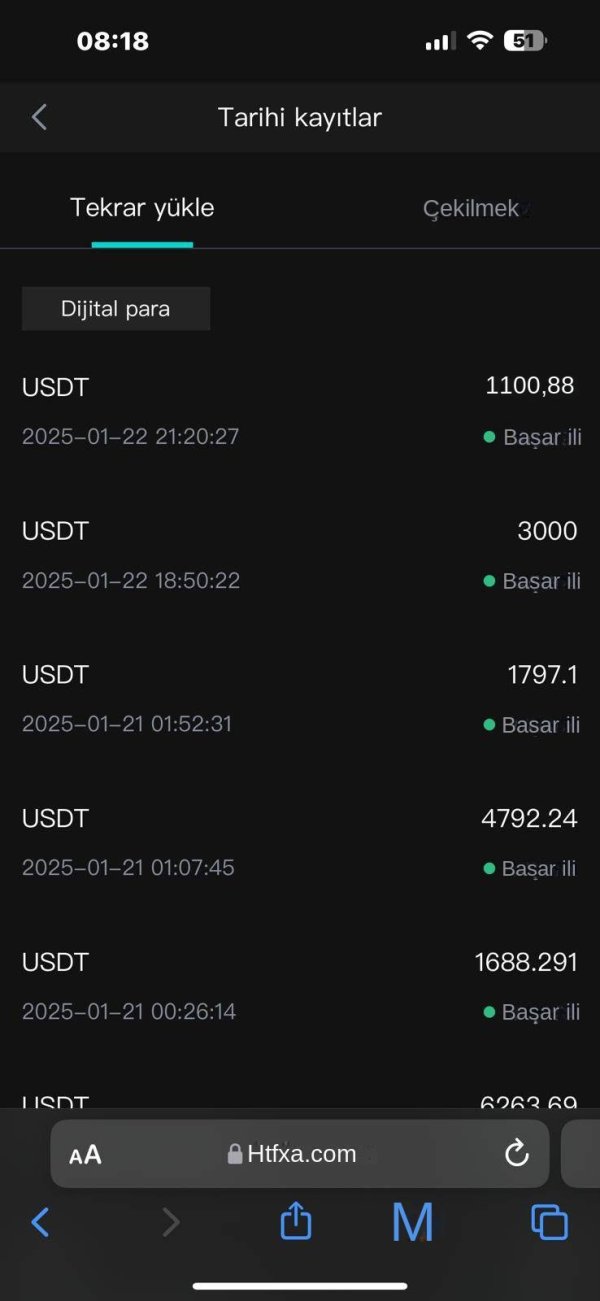The width and height of the screenshot is (600, 1301).
Task: Select the 1797.1 USDT transaction
Action: pyautogui.click(x=300, y=698)
